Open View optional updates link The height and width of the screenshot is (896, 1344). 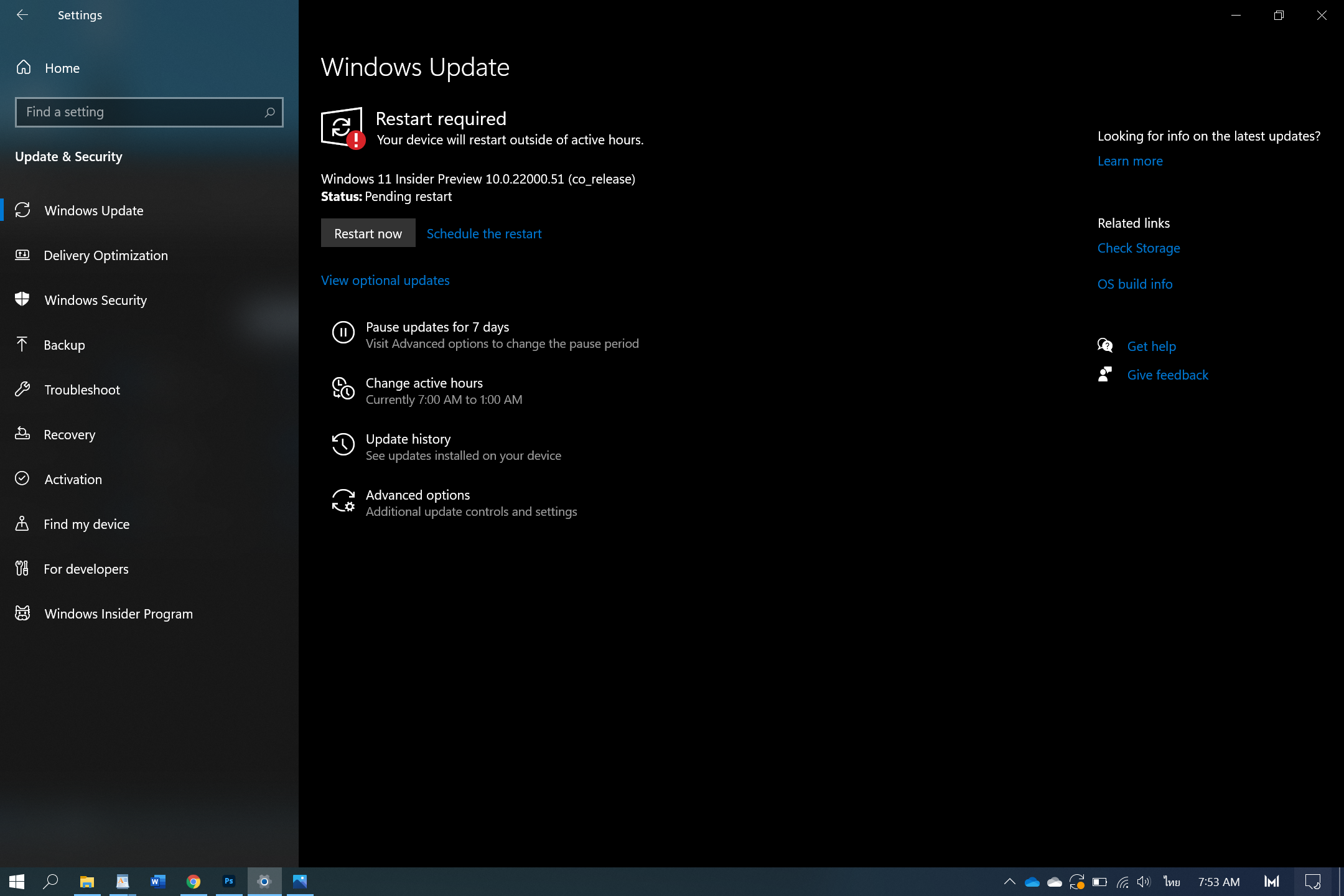[x=385, y=281]
